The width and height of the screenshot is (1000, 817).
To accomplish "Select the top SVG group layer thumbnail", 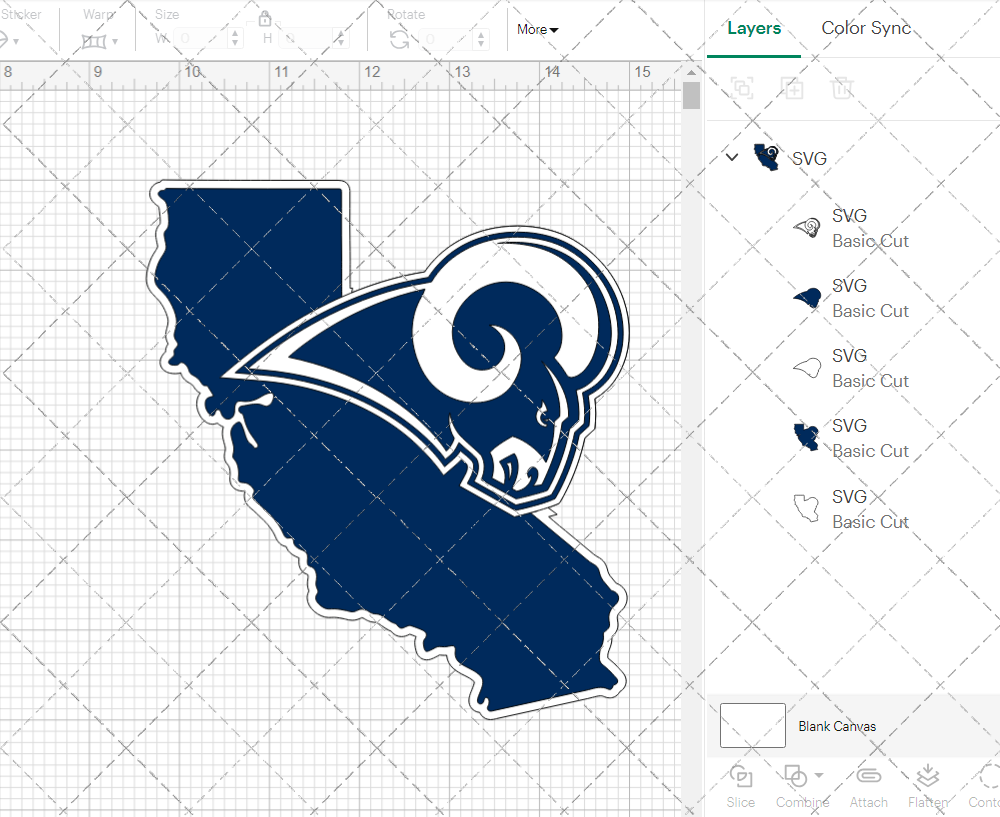I will point(767,157).
